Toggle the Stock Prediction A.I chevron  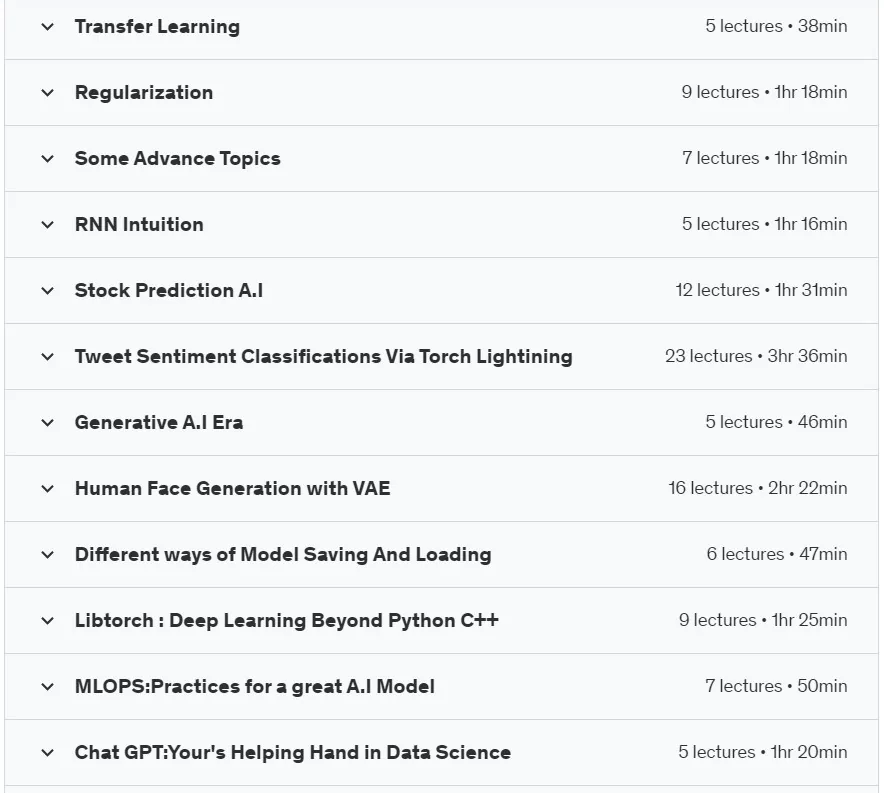point(48,290)
